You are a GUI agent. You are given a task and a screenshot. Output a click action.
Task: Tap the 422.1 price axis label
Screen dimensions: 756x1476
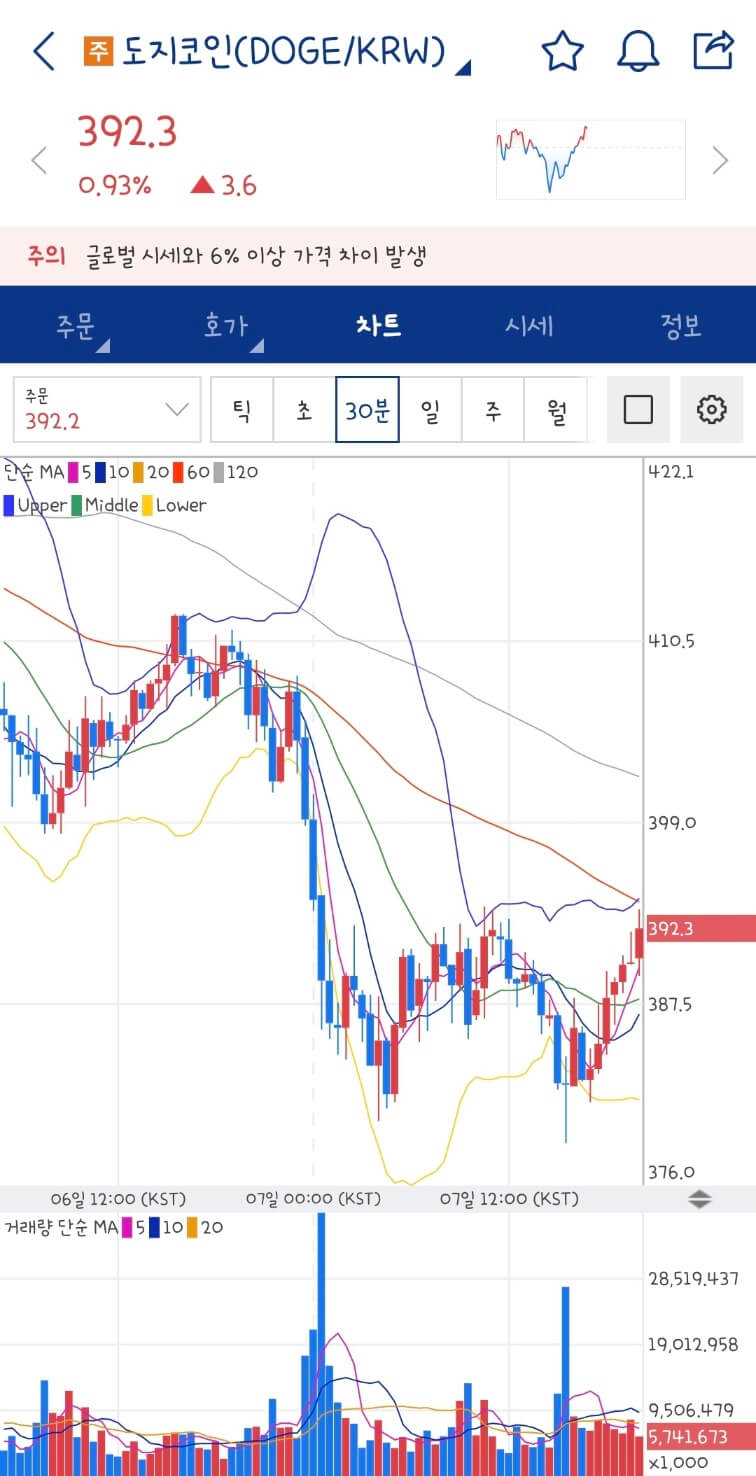[x=671, y=472]
